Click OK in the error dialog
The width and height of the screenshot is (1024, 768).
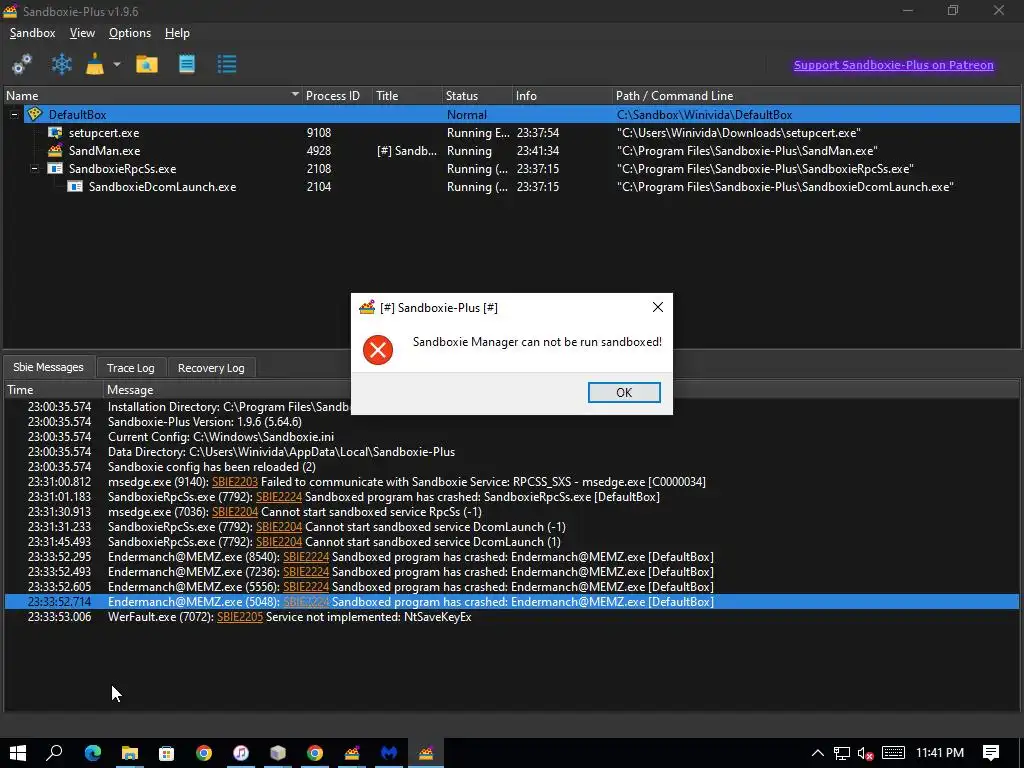(624, 392)
